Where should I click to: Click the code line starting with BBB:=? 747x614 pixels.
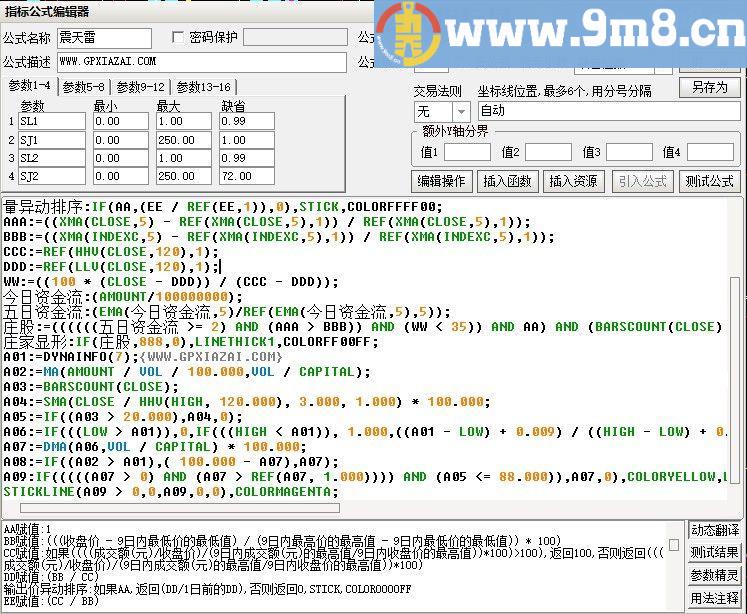coord(279,237)
